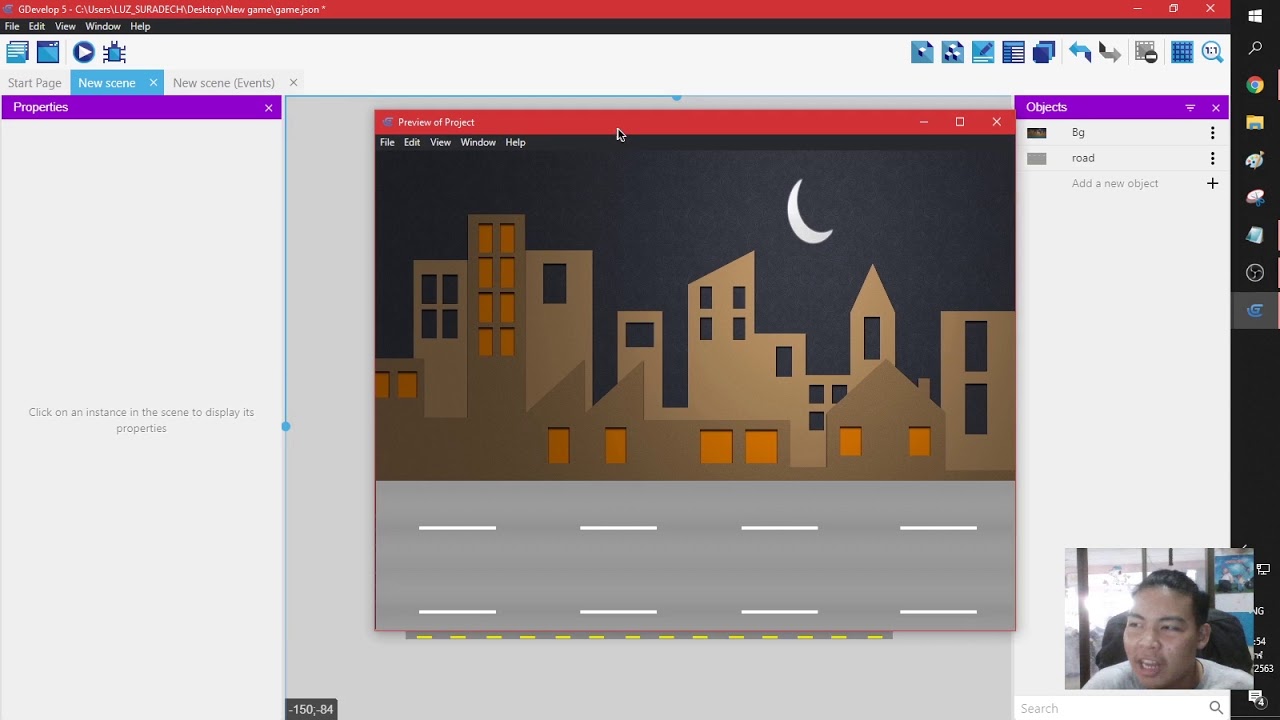The image size is (1280, 720).
Task: Open the properties panel toolbar icon
Action: pos(983,52)
